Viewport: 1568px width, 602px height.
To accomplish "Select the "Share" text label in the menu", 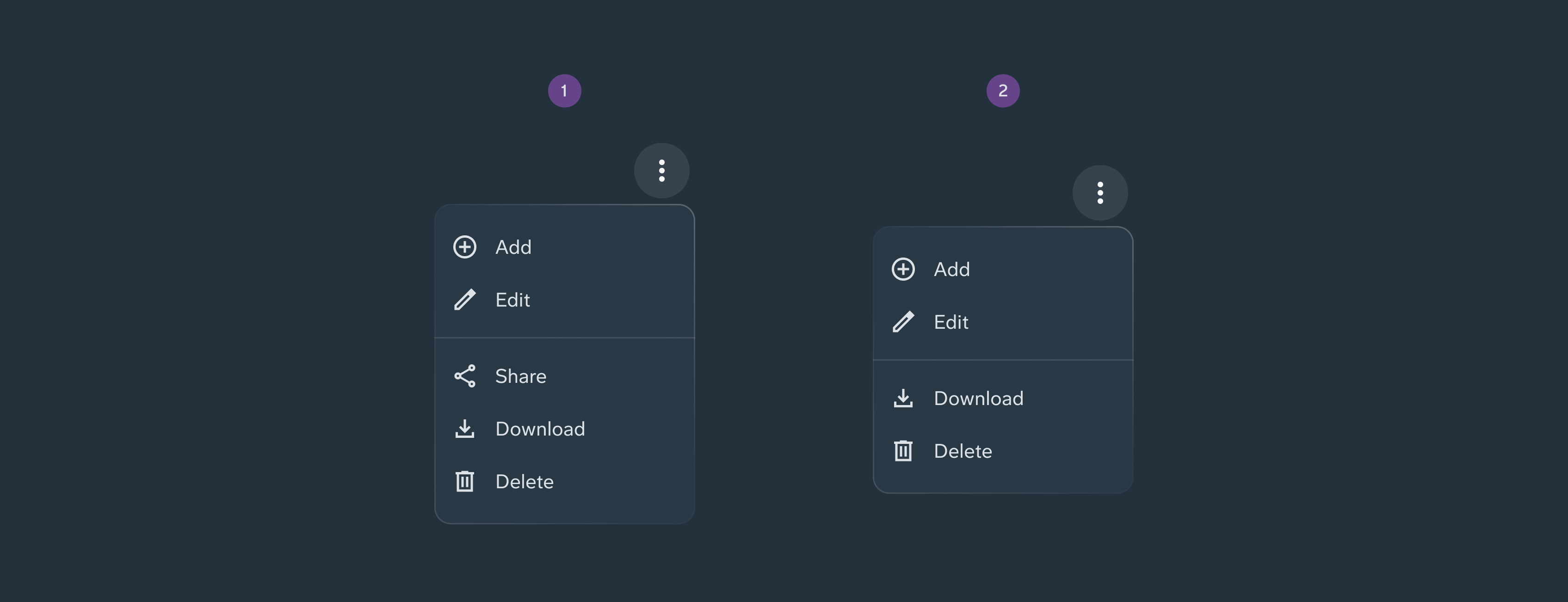I will (x=520, y=376).
